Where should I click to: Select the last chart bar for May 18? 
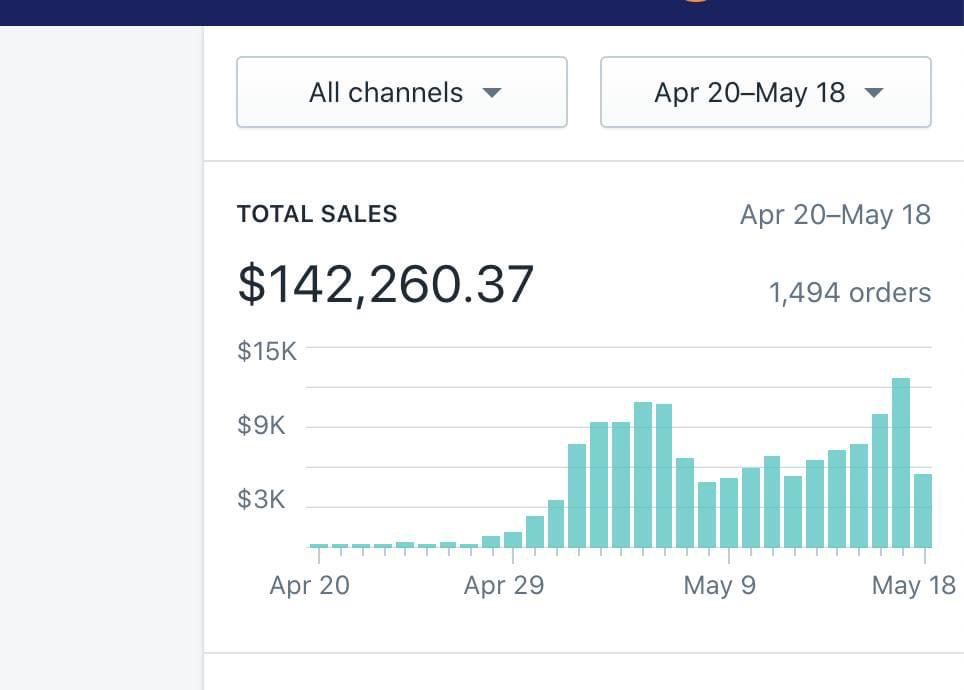[x=923, y=510]
